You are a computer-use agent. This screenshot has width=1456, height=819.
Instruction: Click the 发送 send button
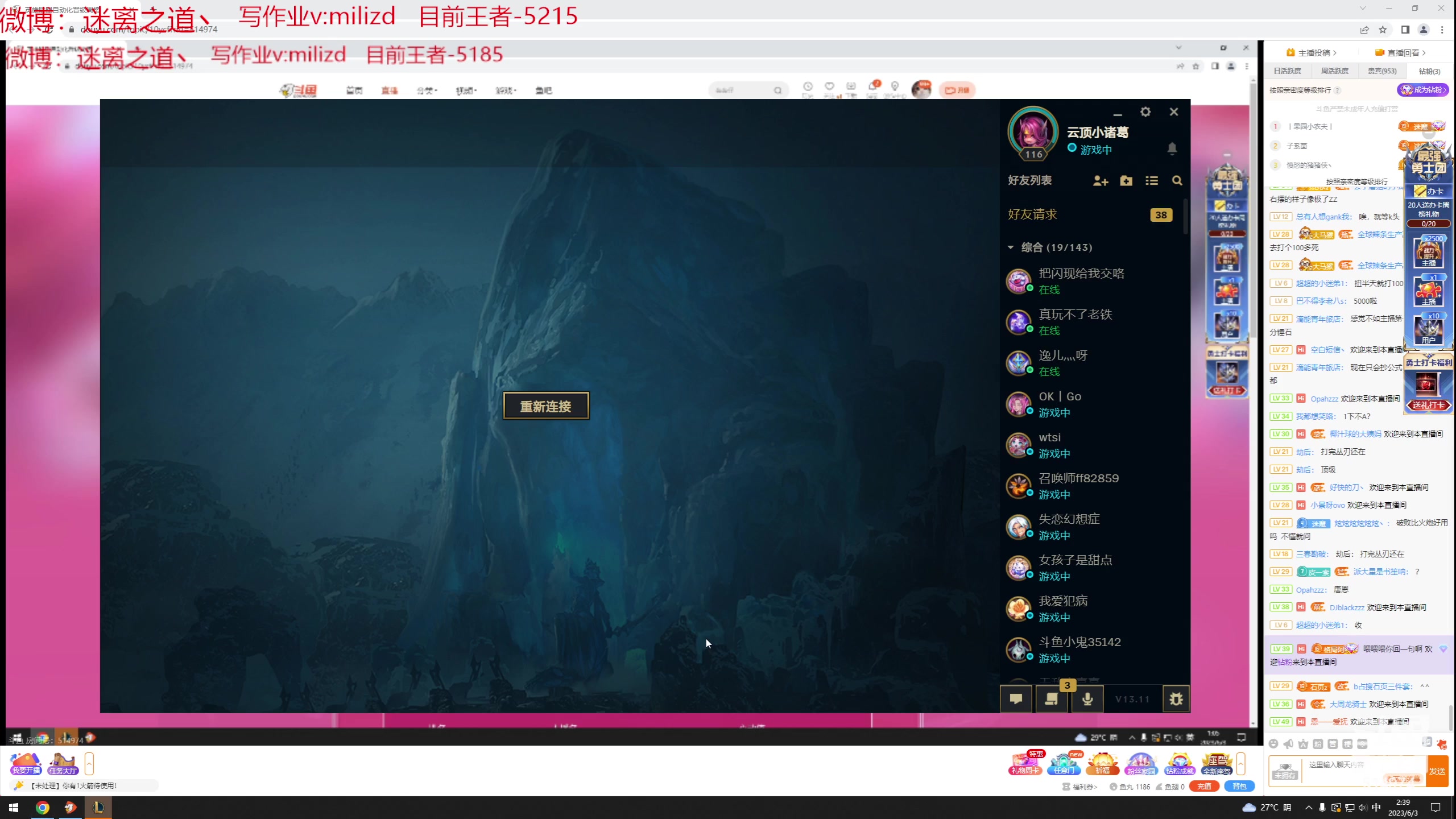(1437, 771)
